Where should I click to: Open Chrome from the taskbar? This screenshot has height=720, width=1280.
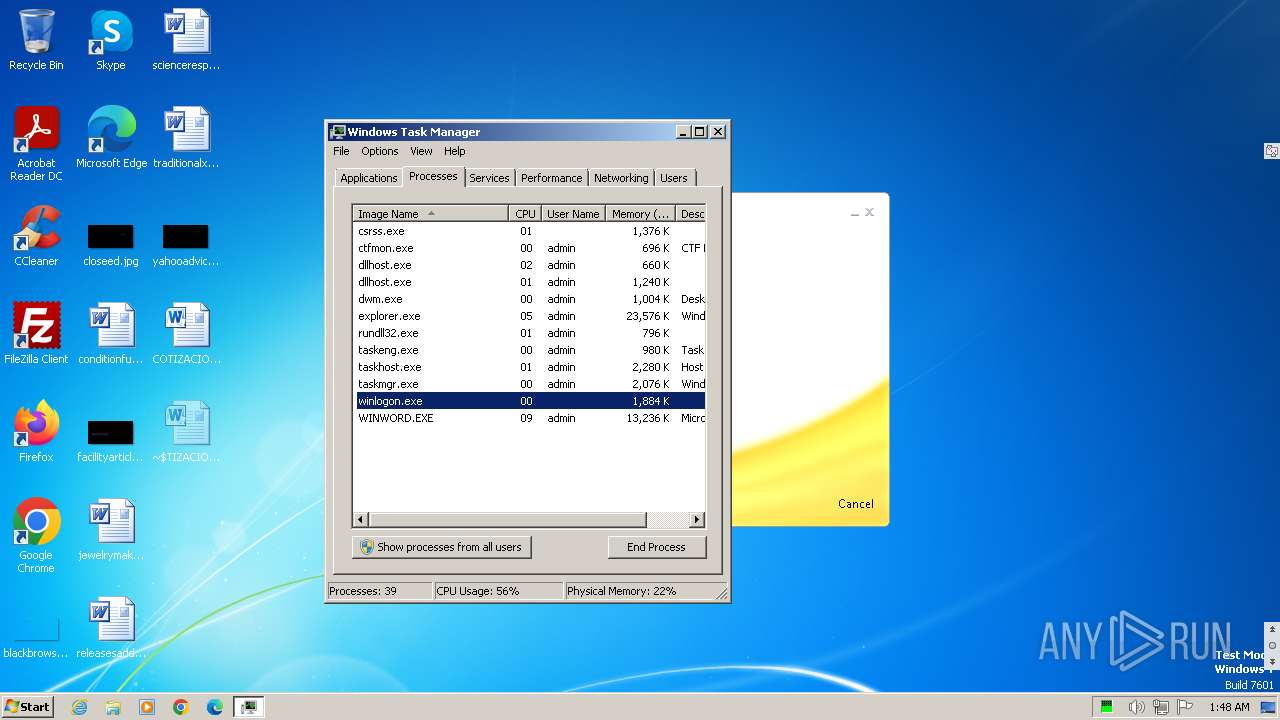pos(181,707)
